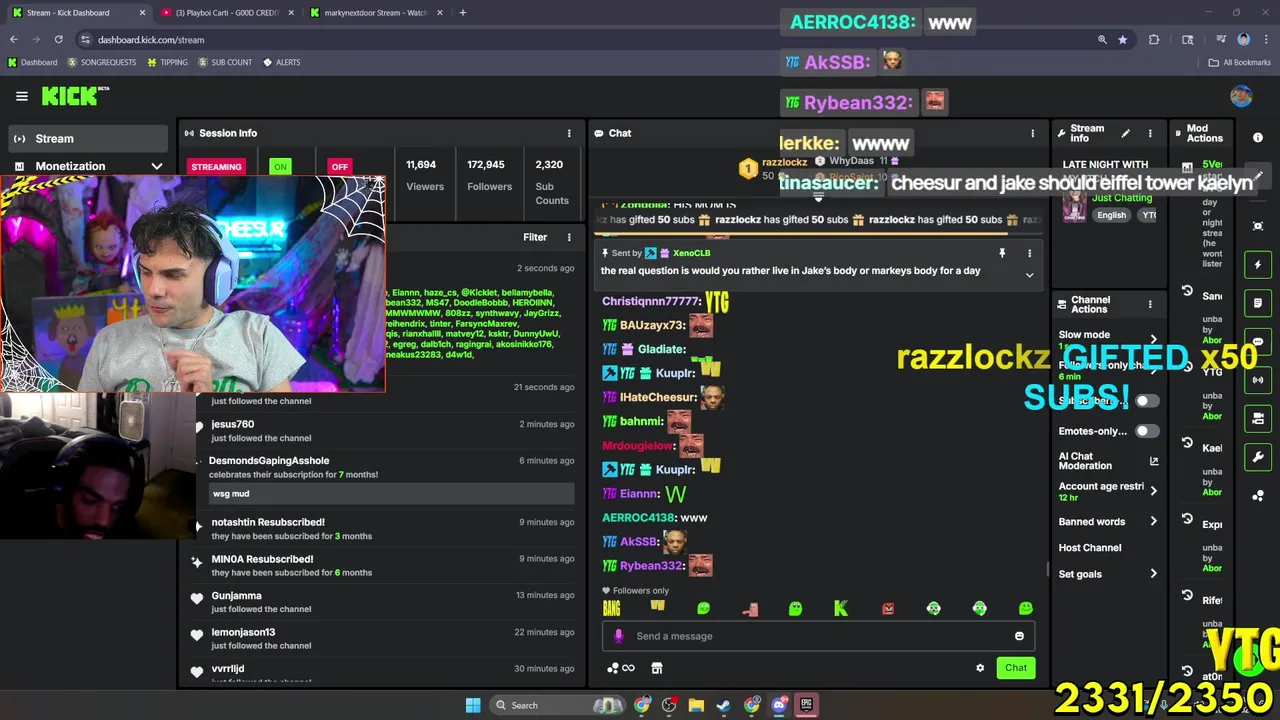Click the 'notashtin Resubscribed!' activity entry
The width and height of the screenshot is (1280, 720).
(x=268, y=522)
